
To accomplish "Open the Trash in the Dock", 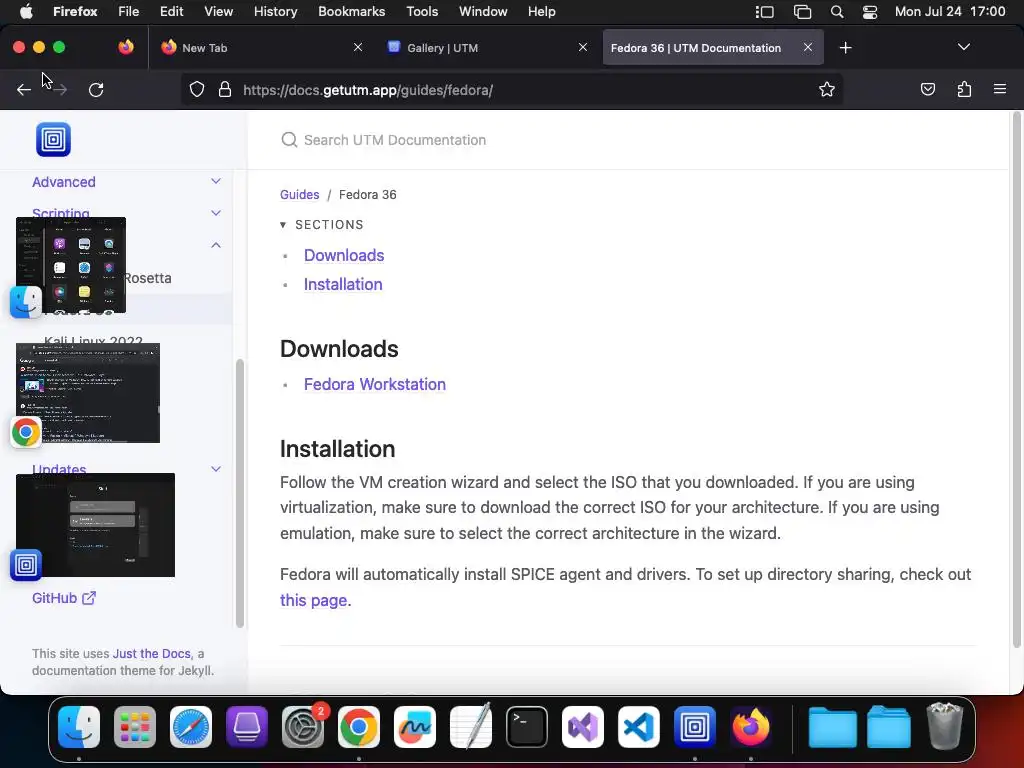I will 945,726.
